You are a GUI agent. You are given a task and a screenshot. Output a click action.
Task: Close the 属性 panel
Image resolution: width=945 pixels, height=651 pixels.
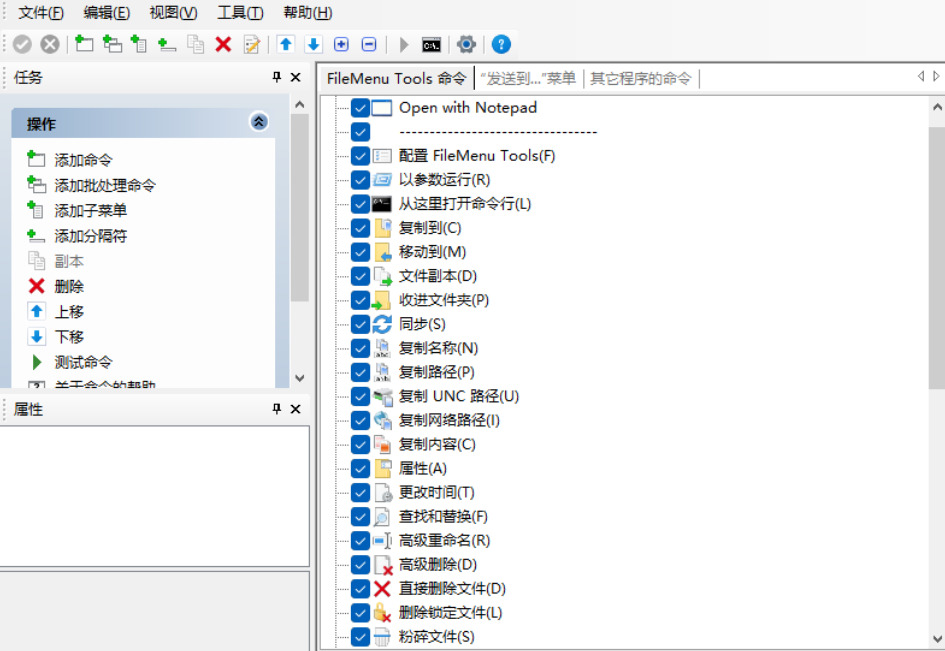(295, 409)
